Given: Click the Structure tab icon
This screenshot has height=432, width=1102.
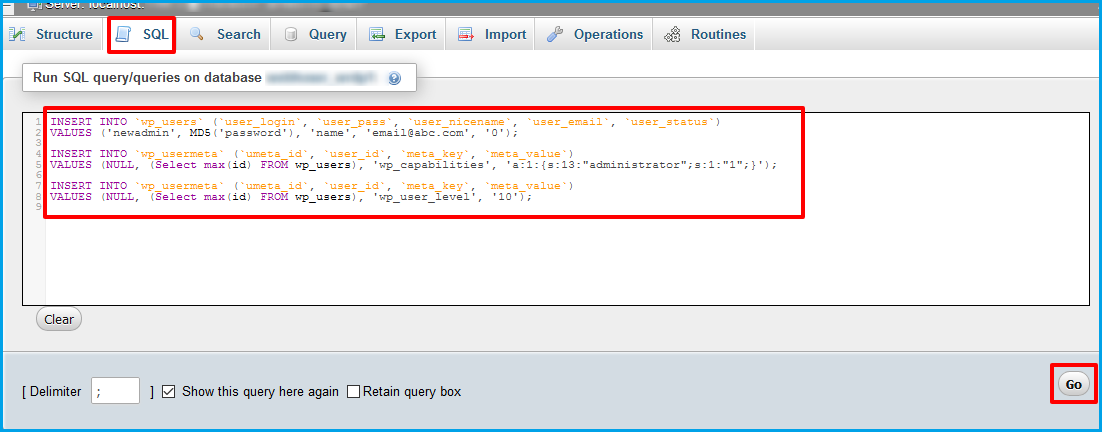Looking at the screenshot, I should point(18,35).
